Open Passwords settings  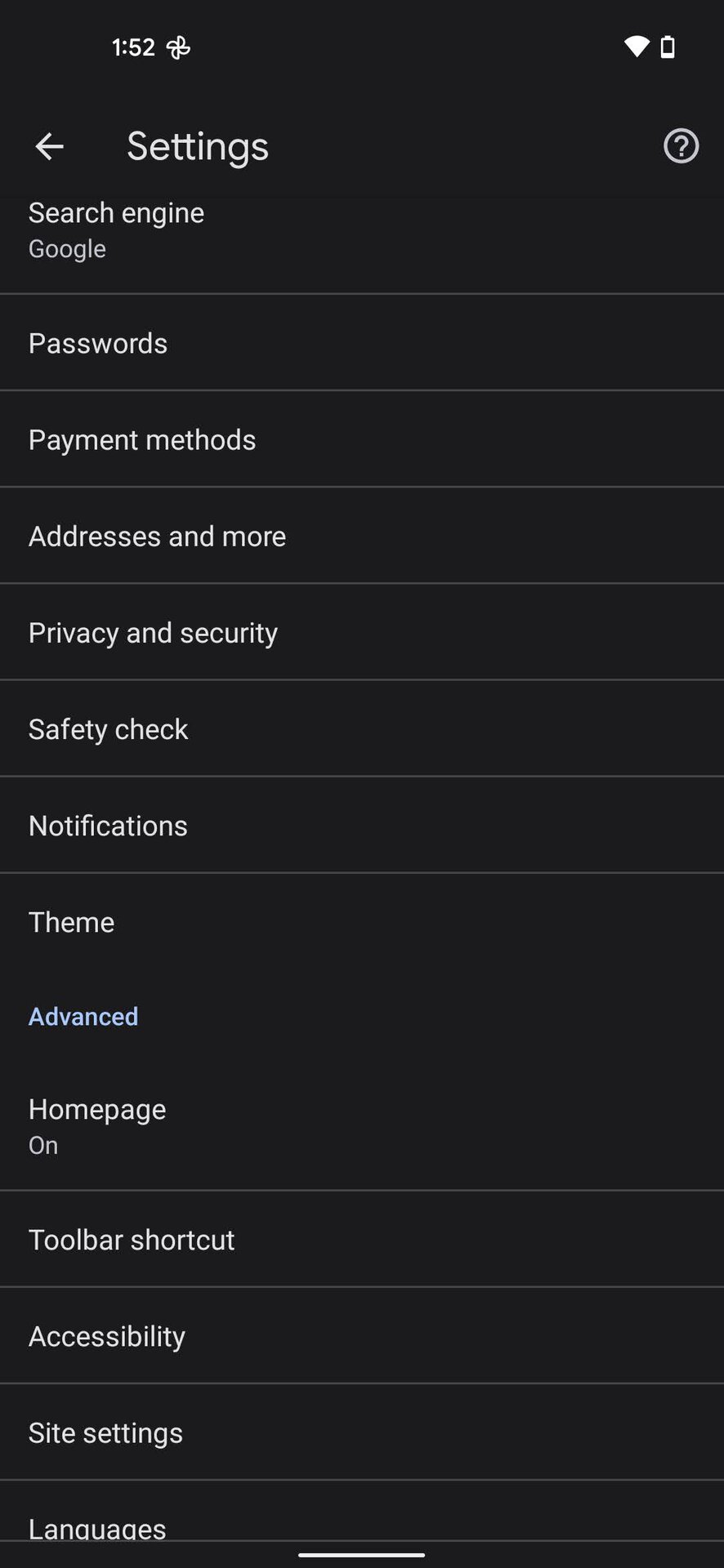click(361, 344)
